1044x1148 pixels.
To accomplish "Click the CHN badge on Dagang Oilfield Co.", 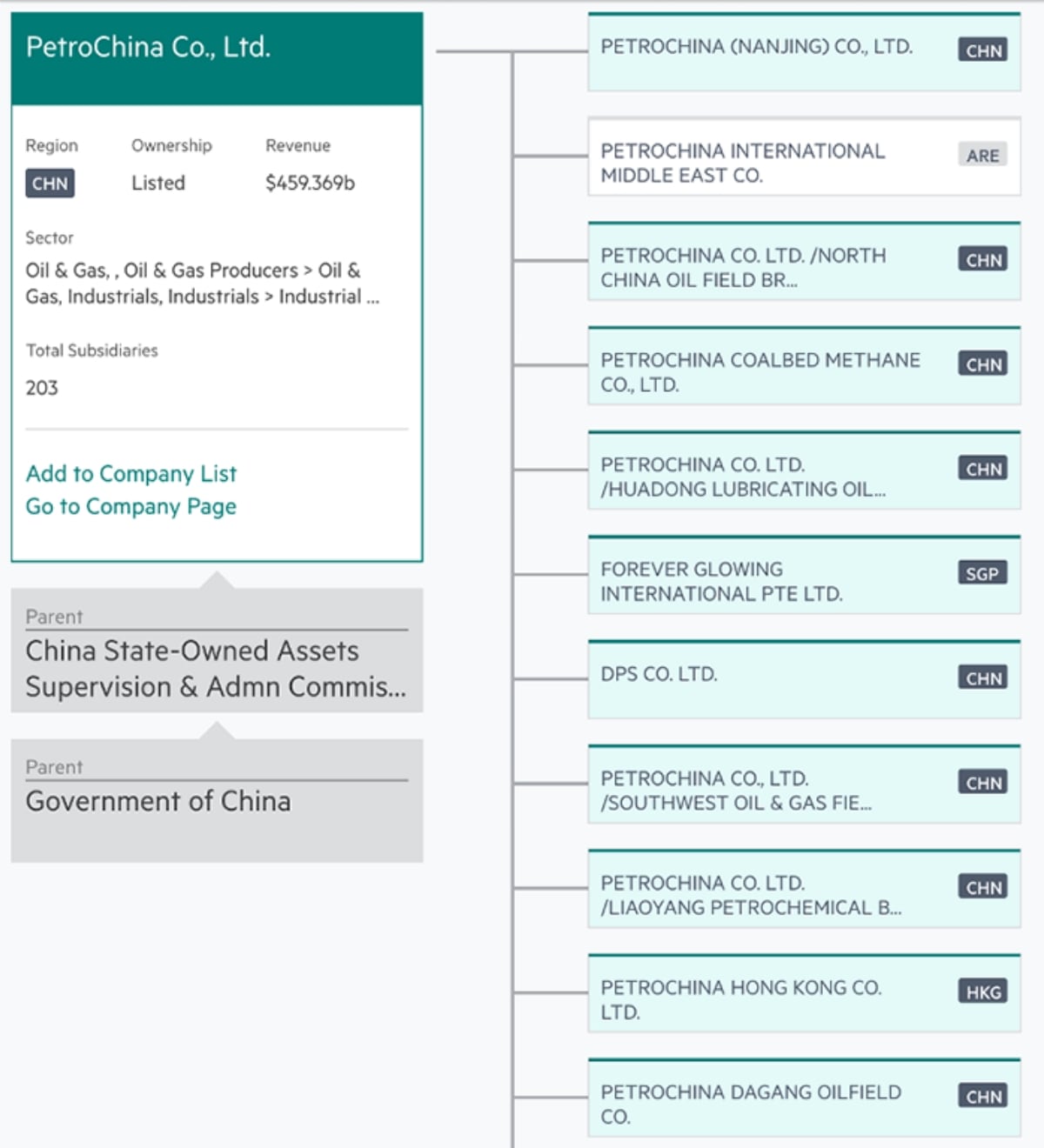I will click(x=983, y=1096).
